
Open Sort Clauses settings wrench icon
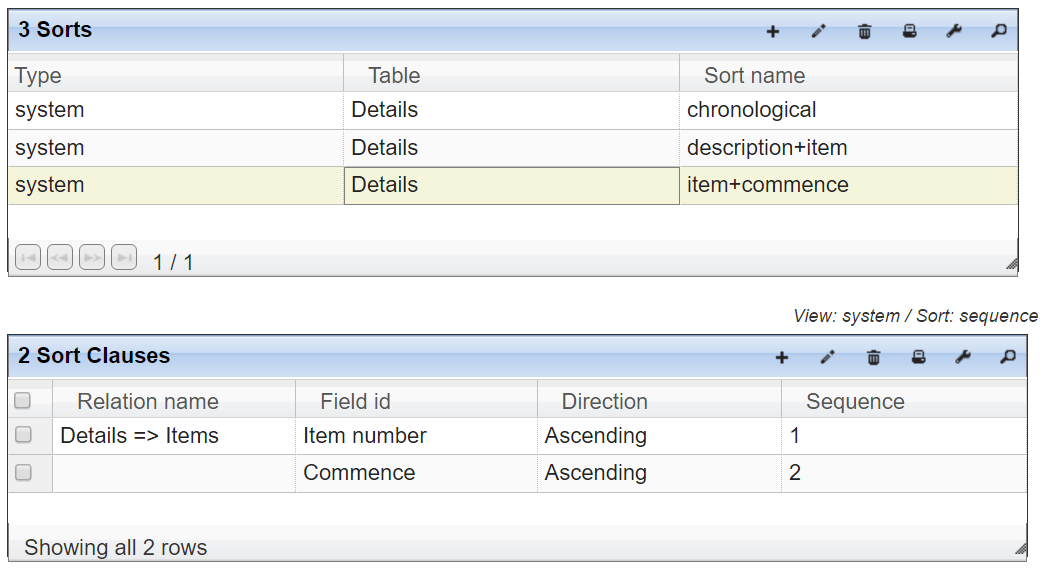click(x=963, y=358)
